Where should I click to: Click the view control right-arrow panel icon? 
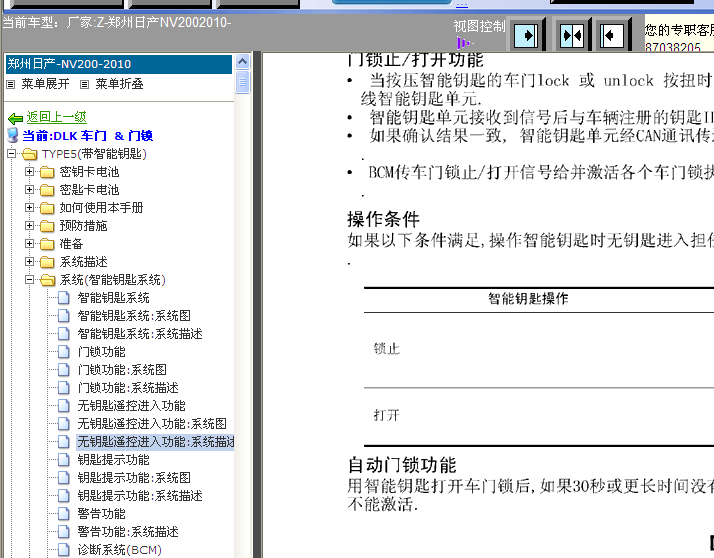[525, 35]
